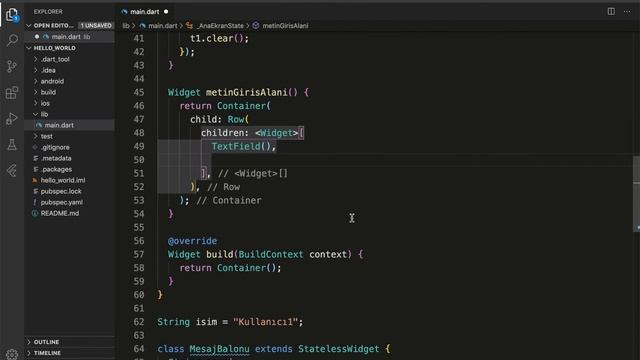Click _AnaEkranState in the breadcrumb

point(220,26)
